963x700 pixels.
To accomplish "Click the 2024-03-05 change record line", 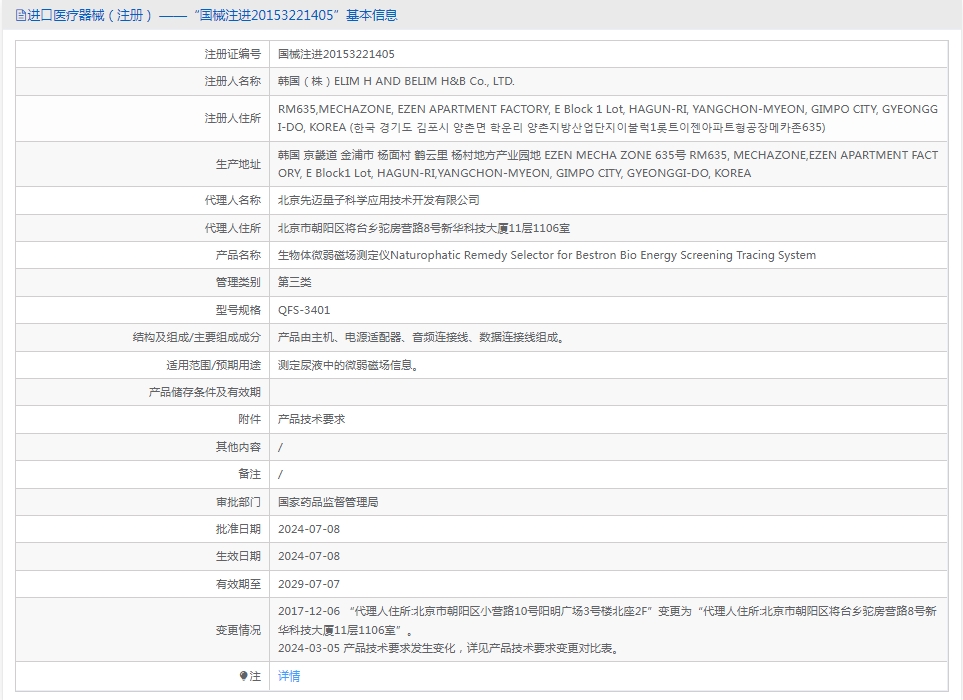I will [x=450, y=648].
